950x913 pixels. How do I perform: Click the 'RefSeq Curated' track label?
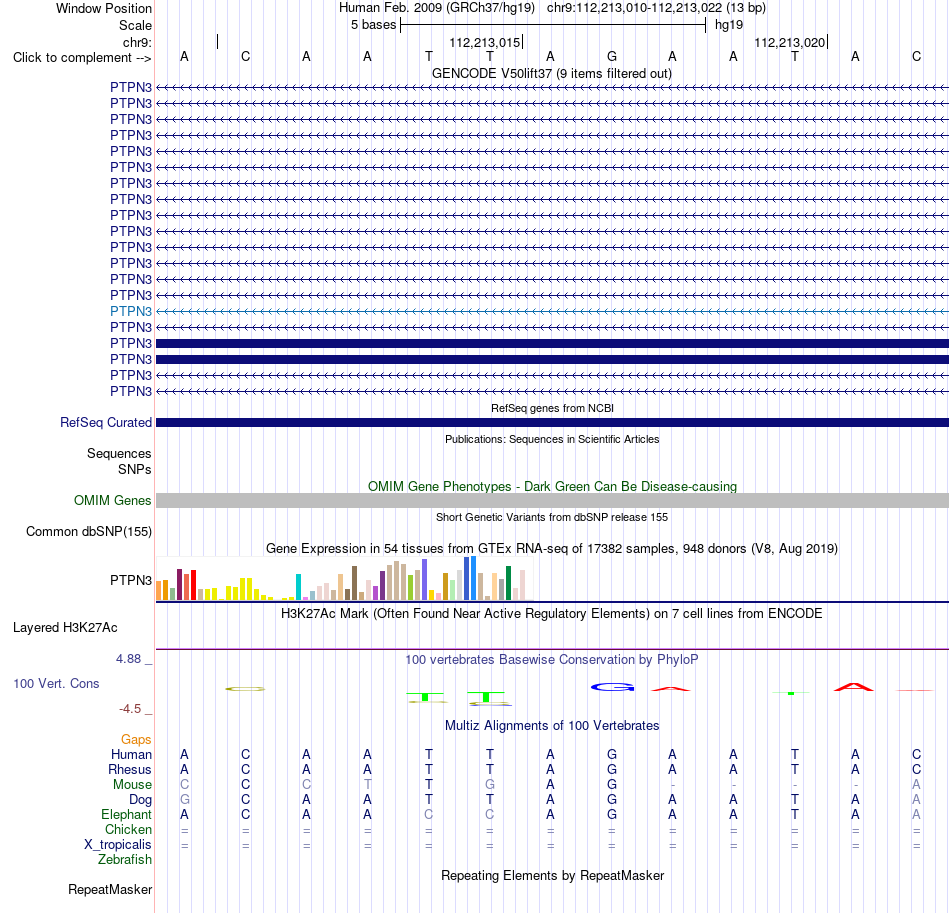pyautogui.click(x=106, y=422)
